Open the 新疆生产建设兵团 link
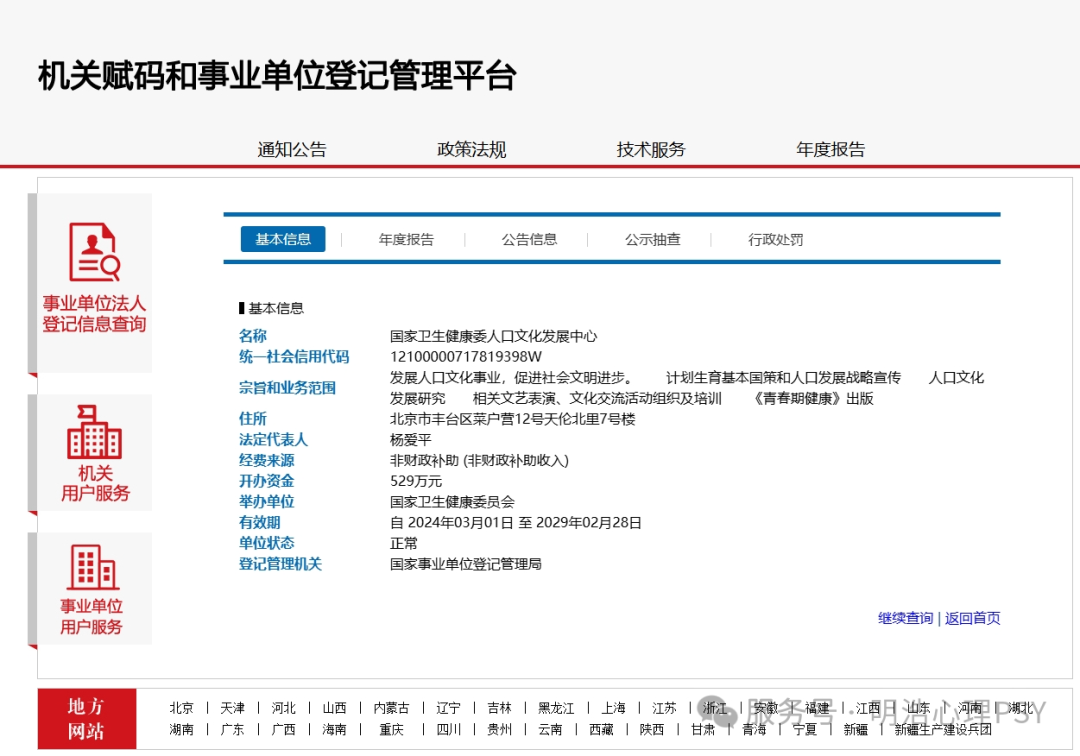This screenshot has width=1080, height=756. [943, 730]
